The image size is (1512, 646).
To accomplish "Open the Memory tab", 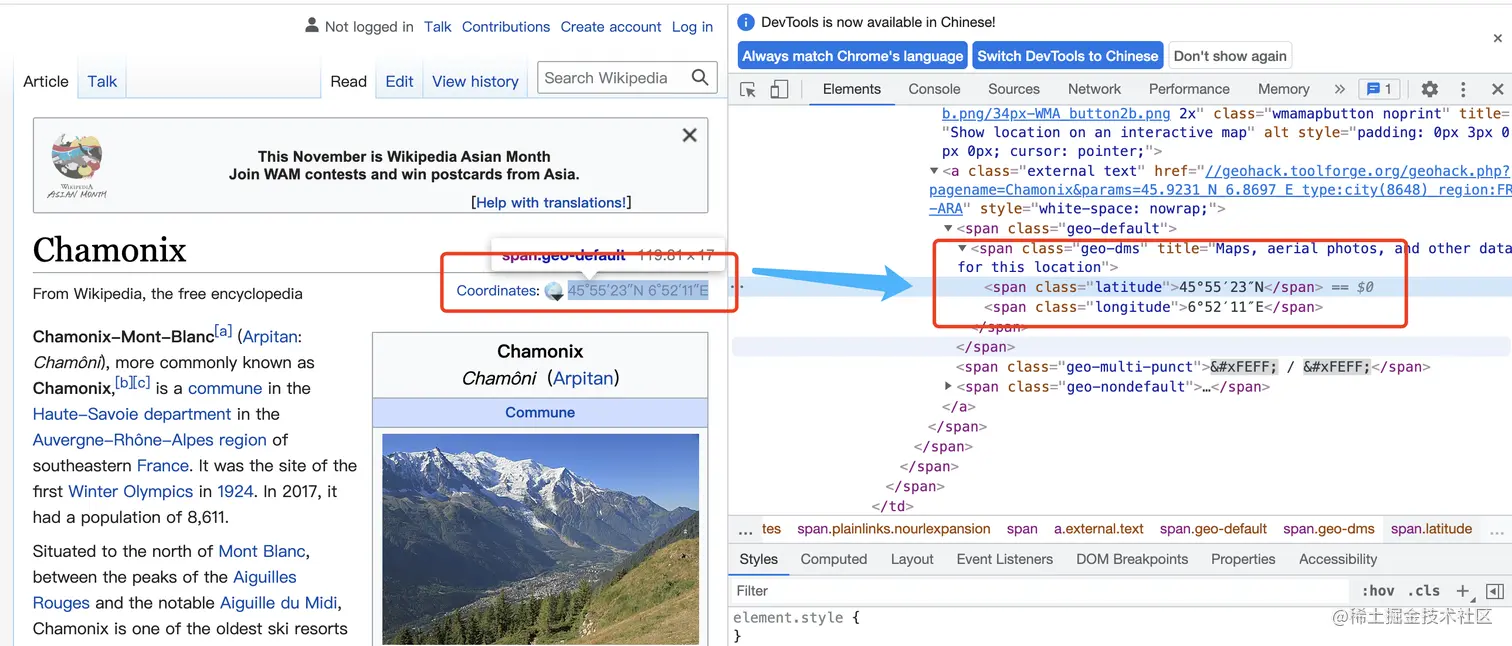I will click(1283, 89).
